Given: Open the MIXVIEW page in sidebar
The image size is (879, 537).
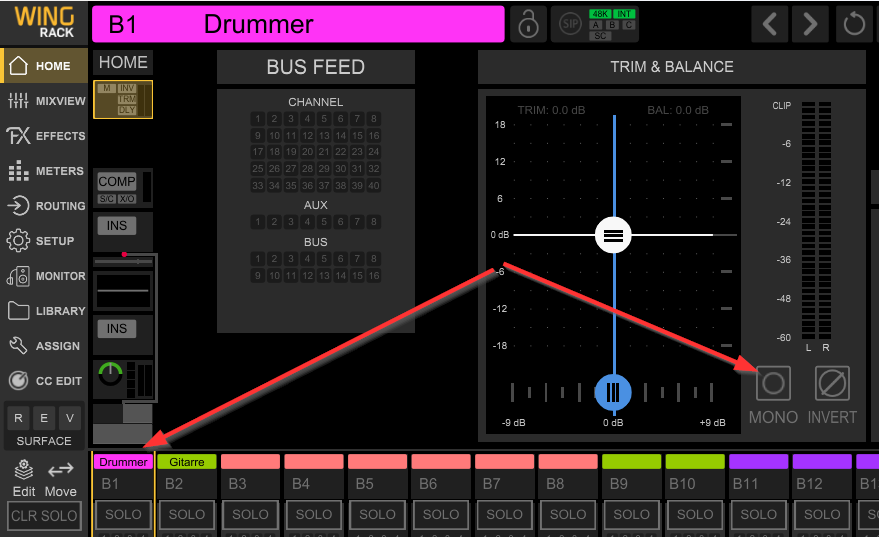Looking at the screenshot, I should (x=44, y=101).
